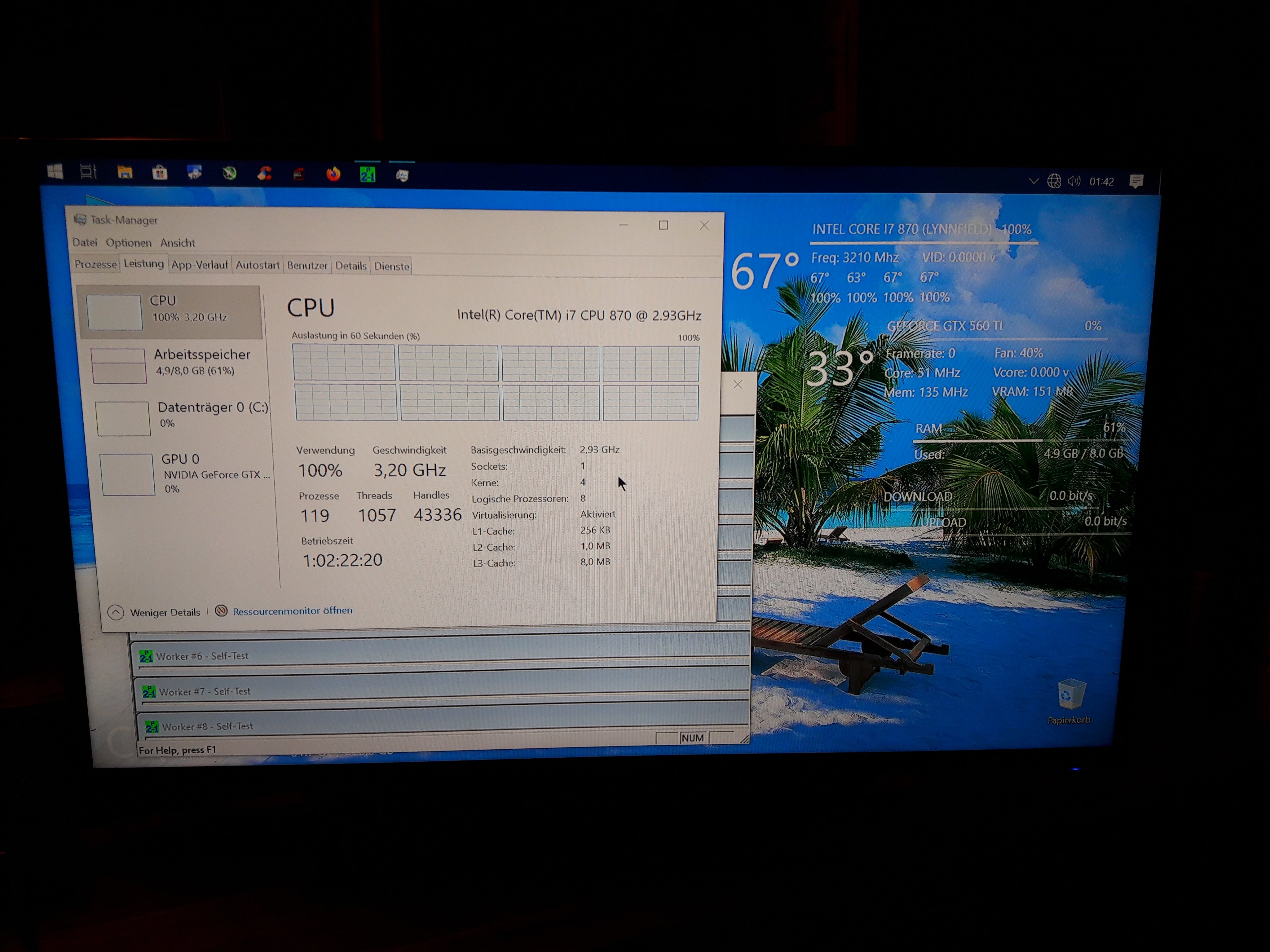Switch to the Prozesse tab

pyautogui.click(x=95, y=264)
